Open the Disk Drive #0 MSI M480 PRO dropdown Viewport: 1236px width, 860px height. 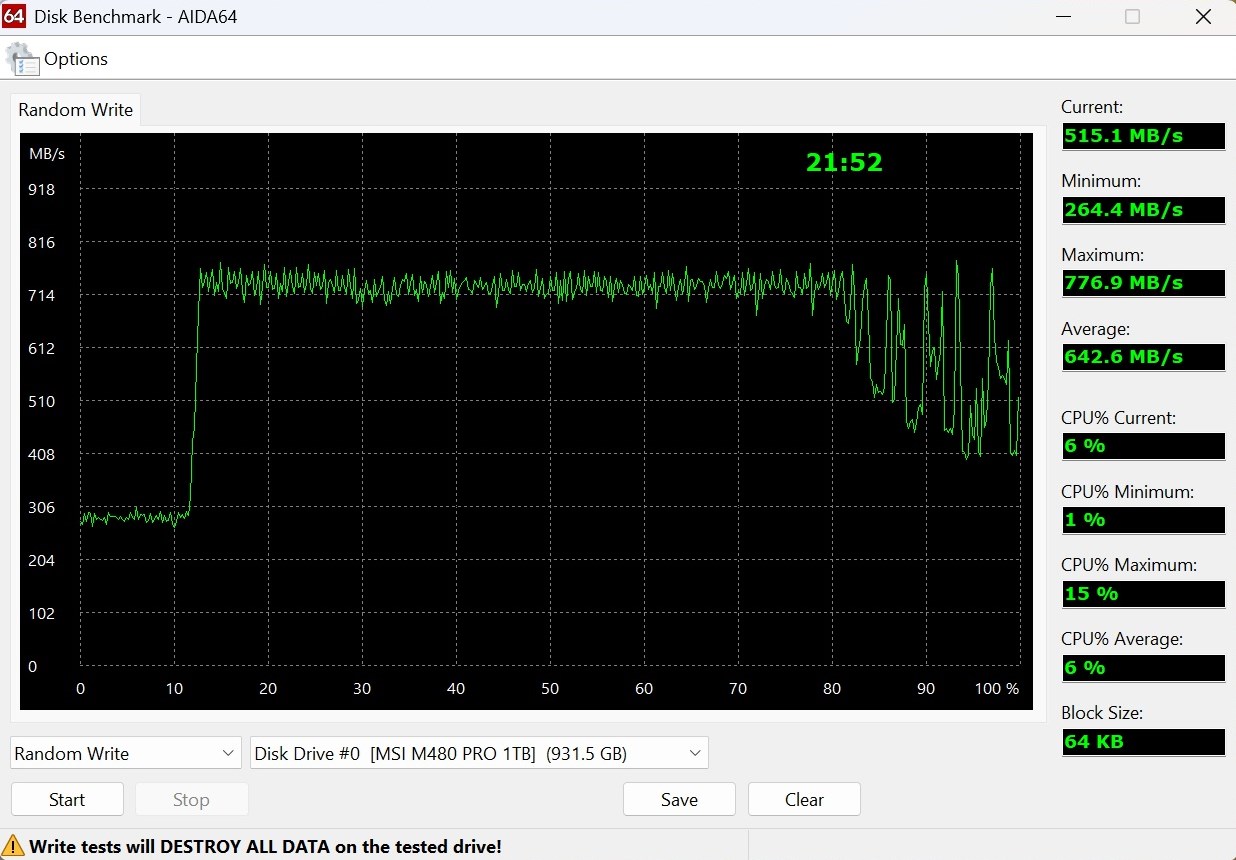(x=479, y=753)
